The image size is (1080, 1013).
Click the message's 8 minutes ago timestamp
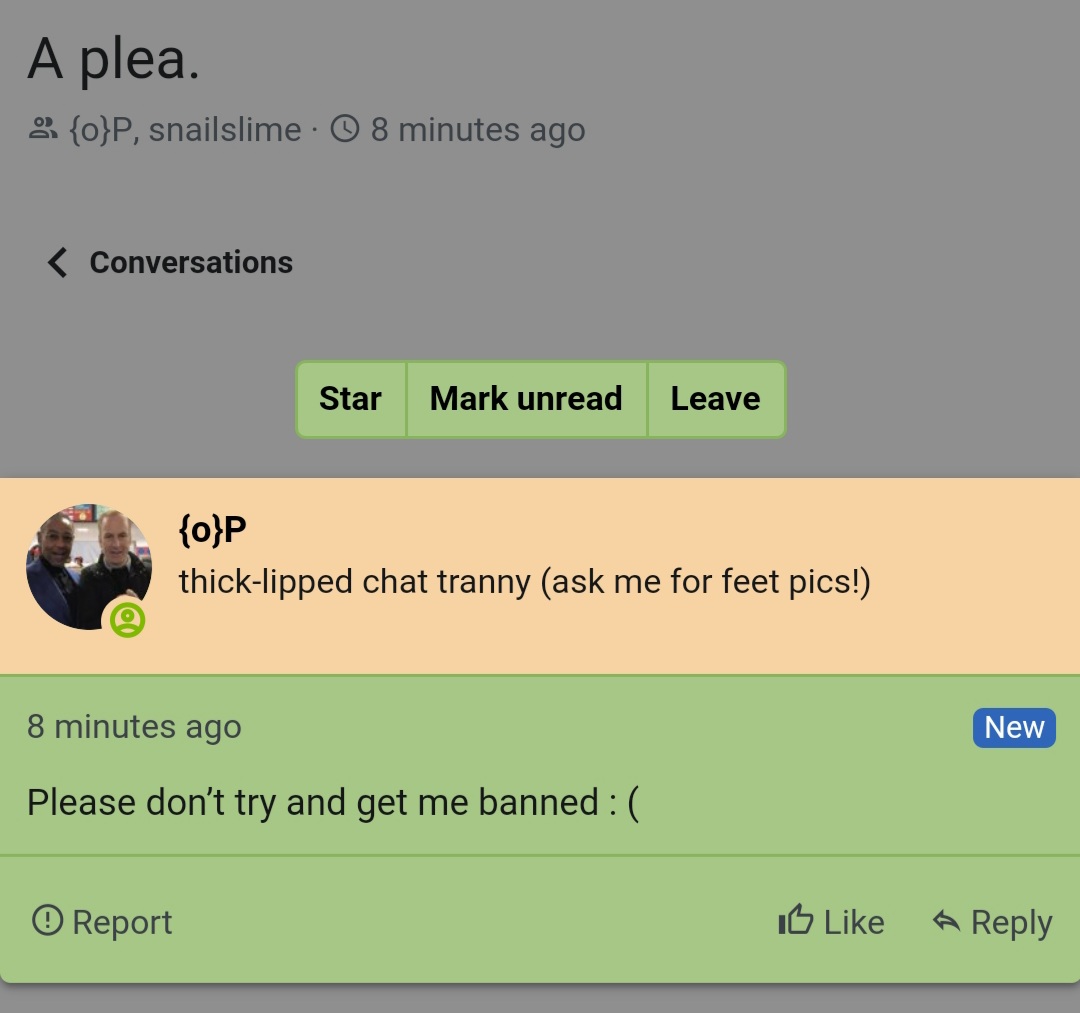pos(134,727)
